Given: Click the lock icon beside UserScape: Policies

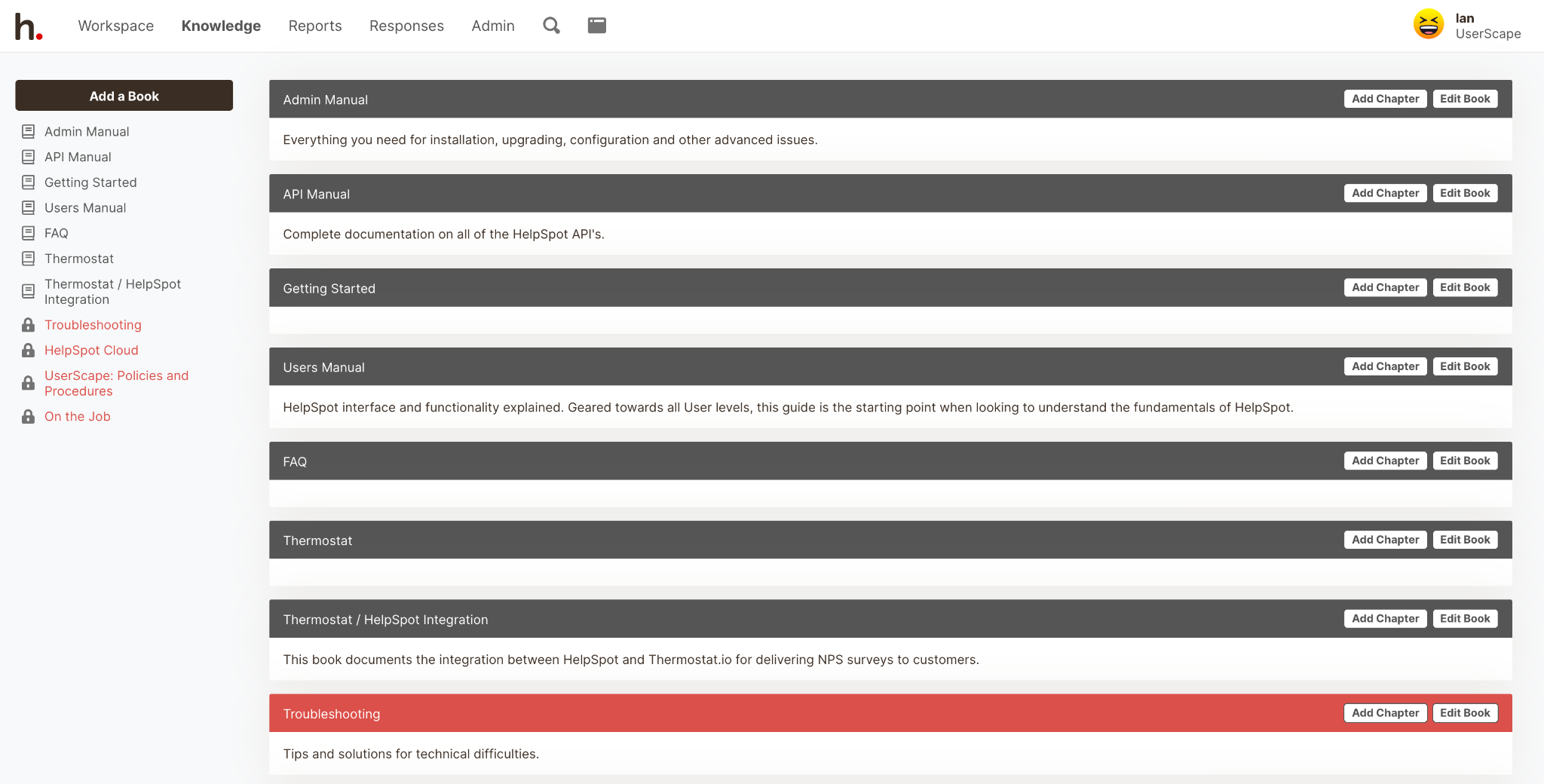Looking at the screenshot, I should (x=28, y=383).
